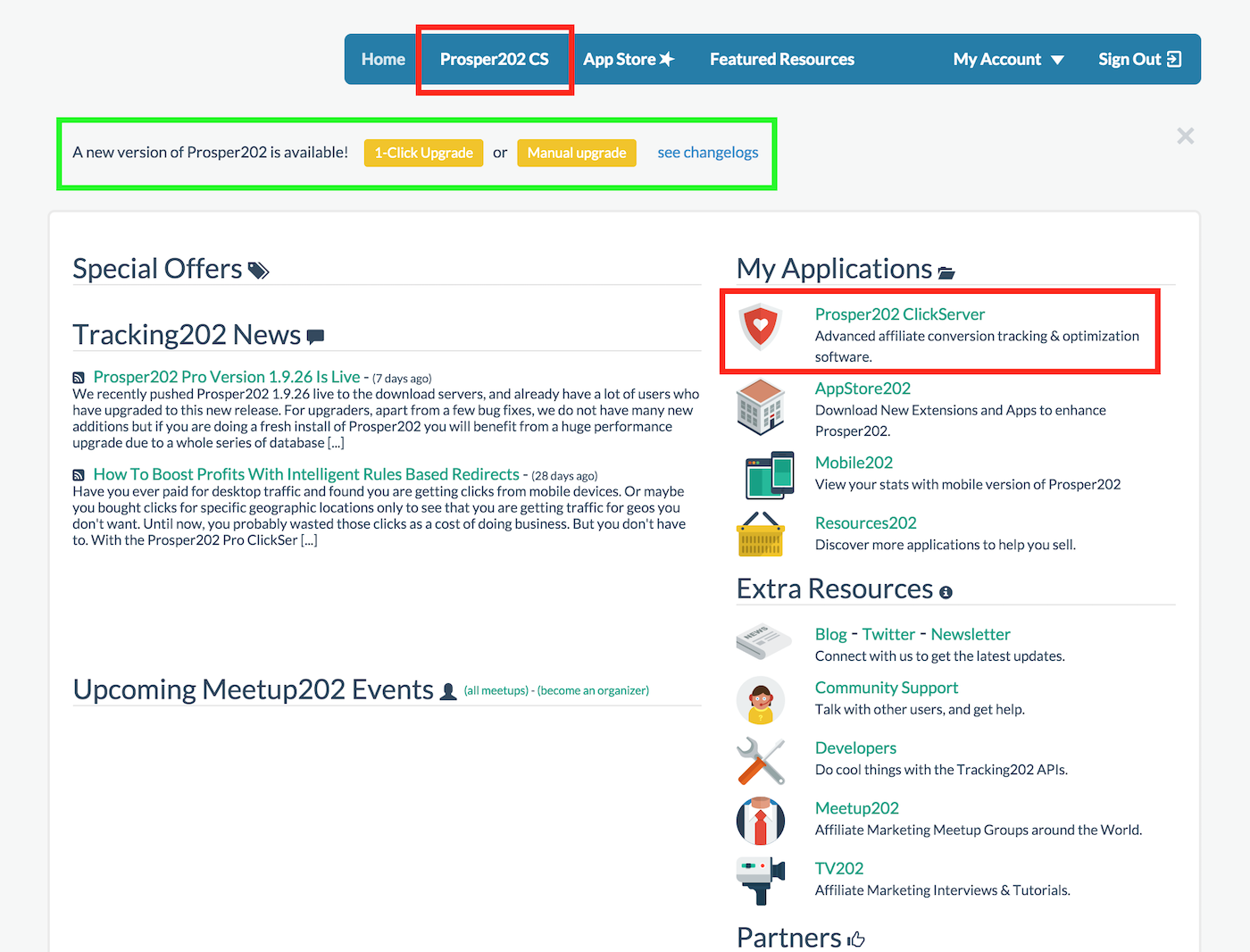Open the see changelogs link
This screenshot has width=1250, height=952.
(707, 153)
